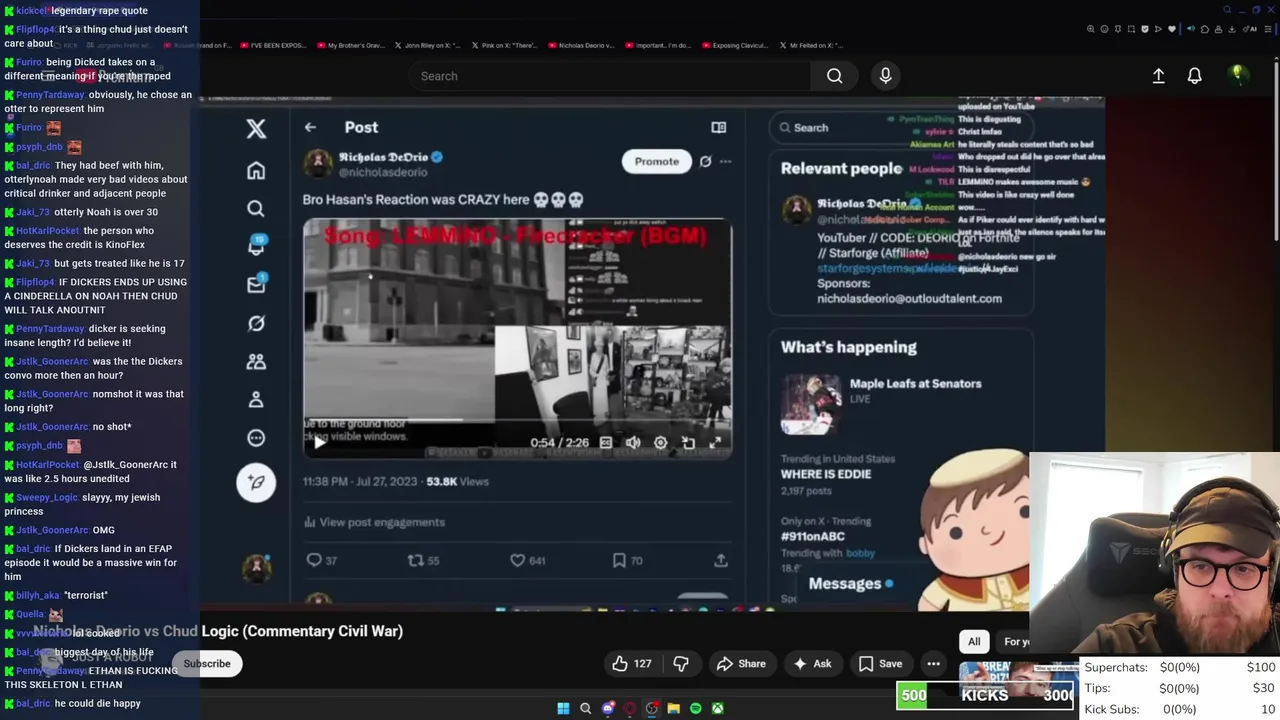The width and height of the screenshot is (1280, 720).
Task: Open View post engagements
Action: (374, 522)
